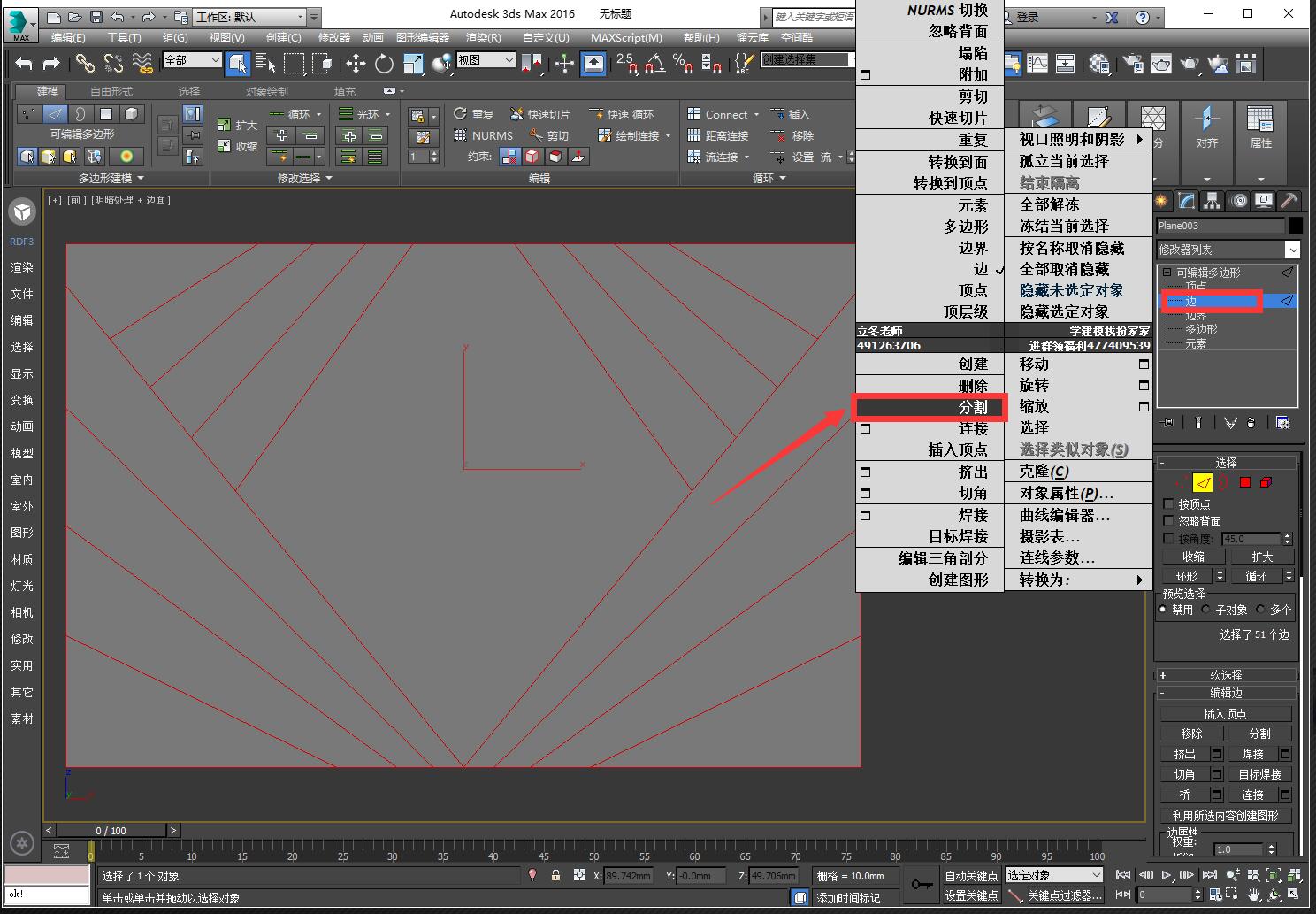Click the 插入顶点 button in 编辑边 rollout
This screenshot has width=1316, height=914.
1226,714
